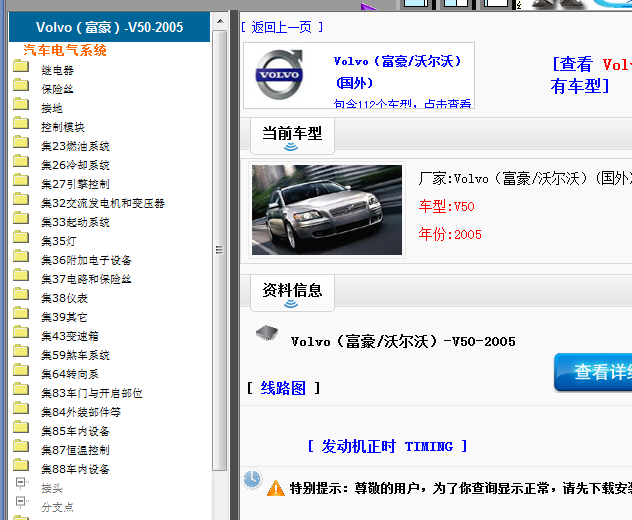Image resolution: width=632 pixels, height=520 pixels.
Task: Open the 集37电路和保险丝 folder icon
Action: coord(21,275)
